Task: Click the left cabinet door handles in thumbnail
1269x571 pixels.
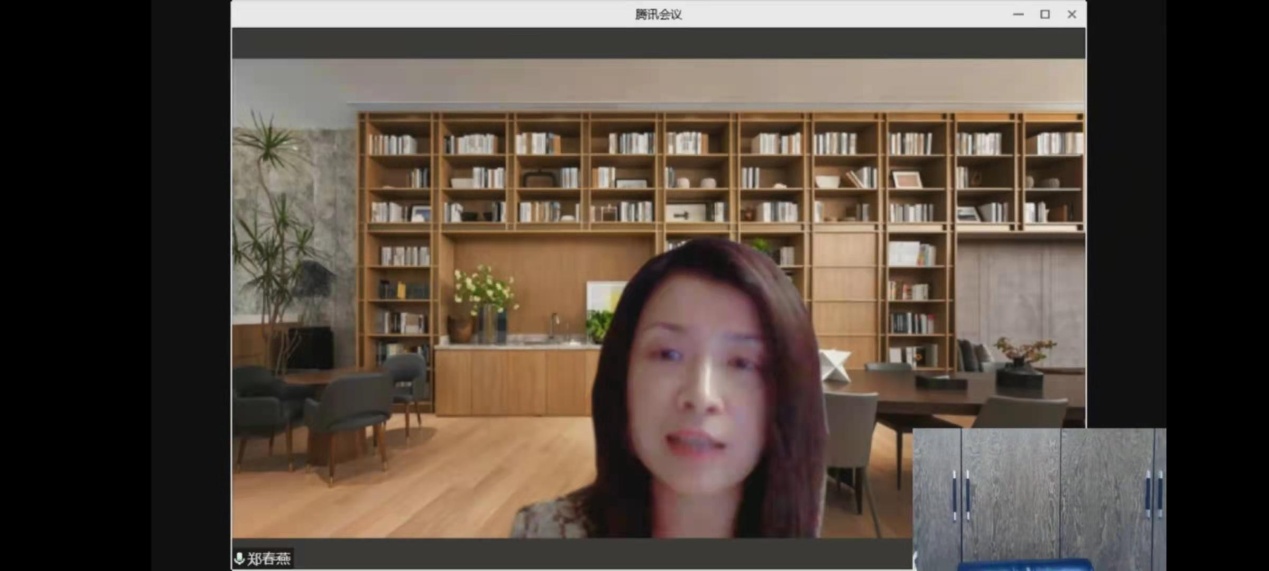Action: pos(960,494)
